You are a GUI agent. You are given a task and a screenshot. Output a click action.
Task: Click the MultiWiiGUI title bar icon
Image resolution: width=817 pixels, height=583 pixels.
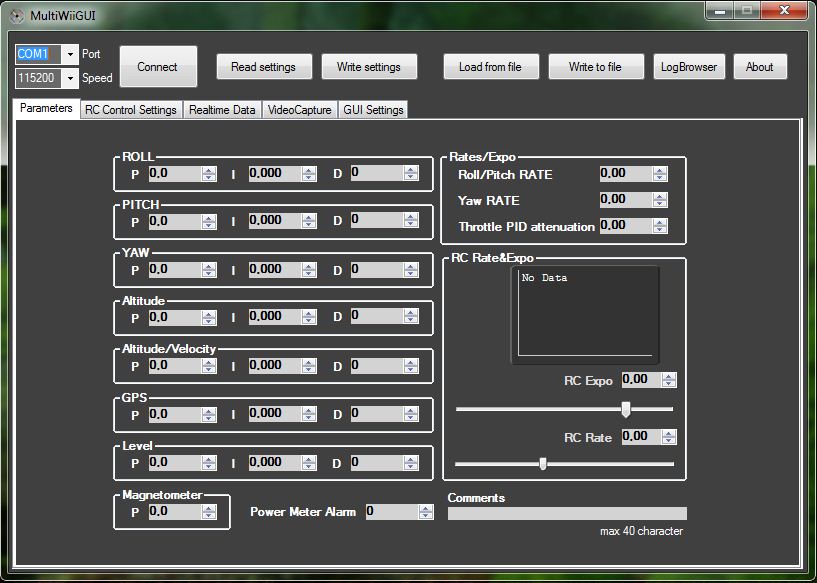tap(17, 16)
